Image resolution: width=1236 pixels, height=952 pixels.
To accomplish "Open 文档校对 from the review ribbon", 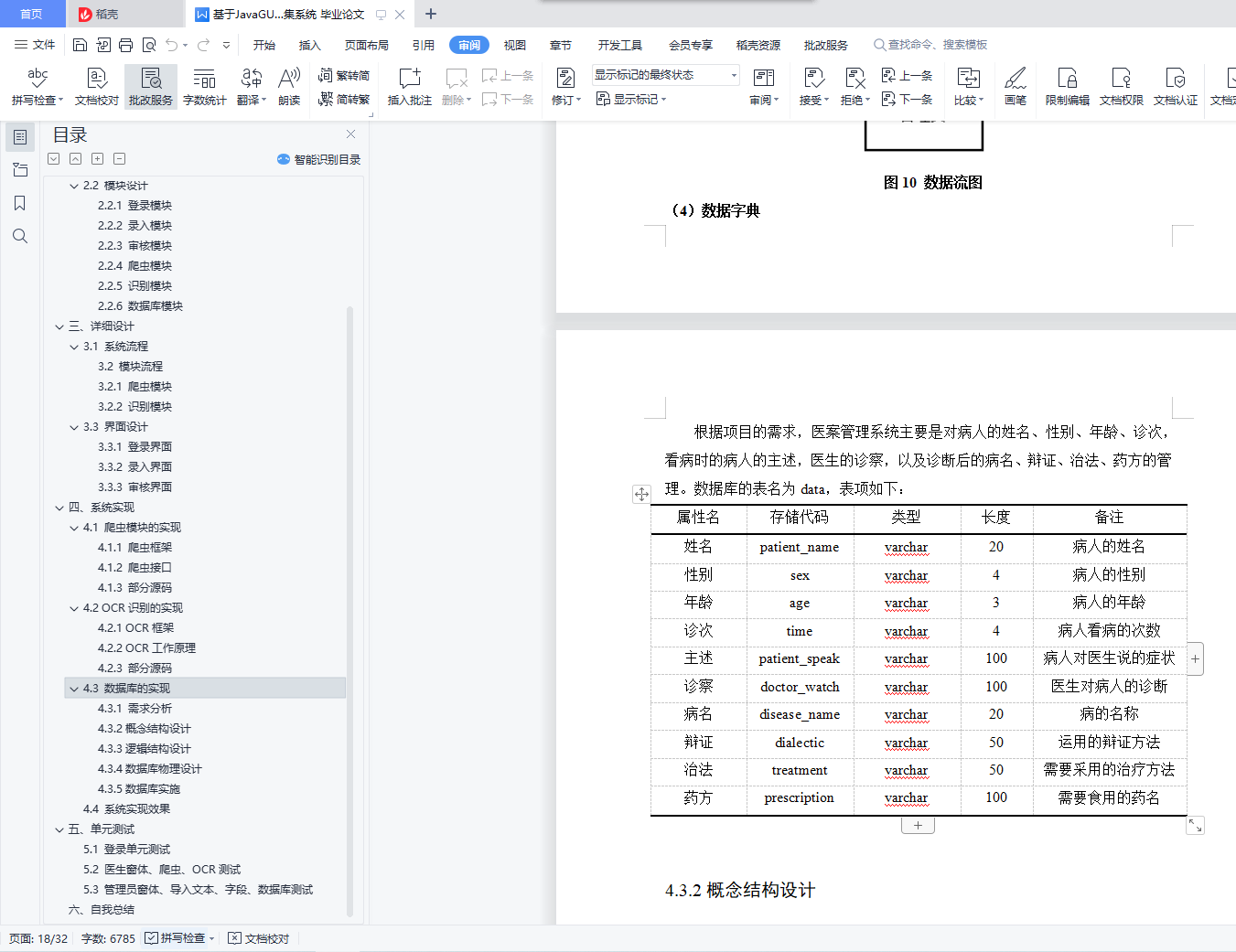I will click(97, 87).
